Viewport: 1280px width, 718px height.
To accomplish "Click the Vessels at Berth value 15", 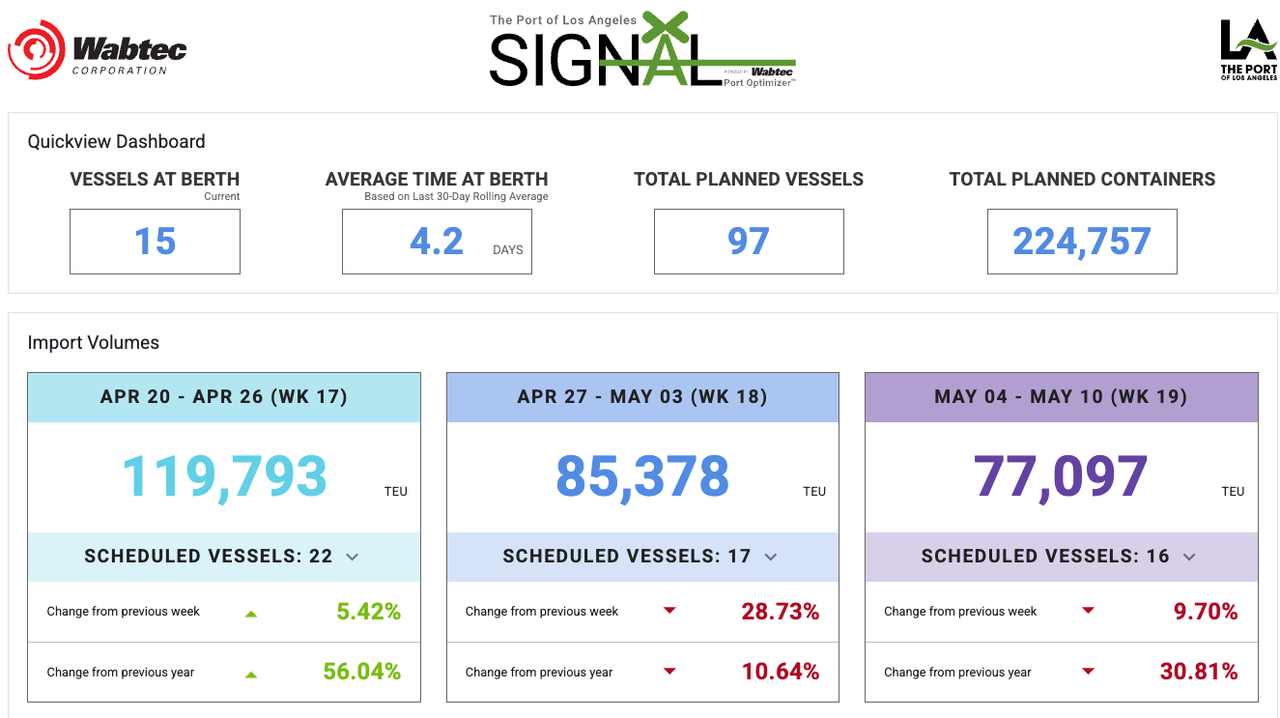I will 155,241.
